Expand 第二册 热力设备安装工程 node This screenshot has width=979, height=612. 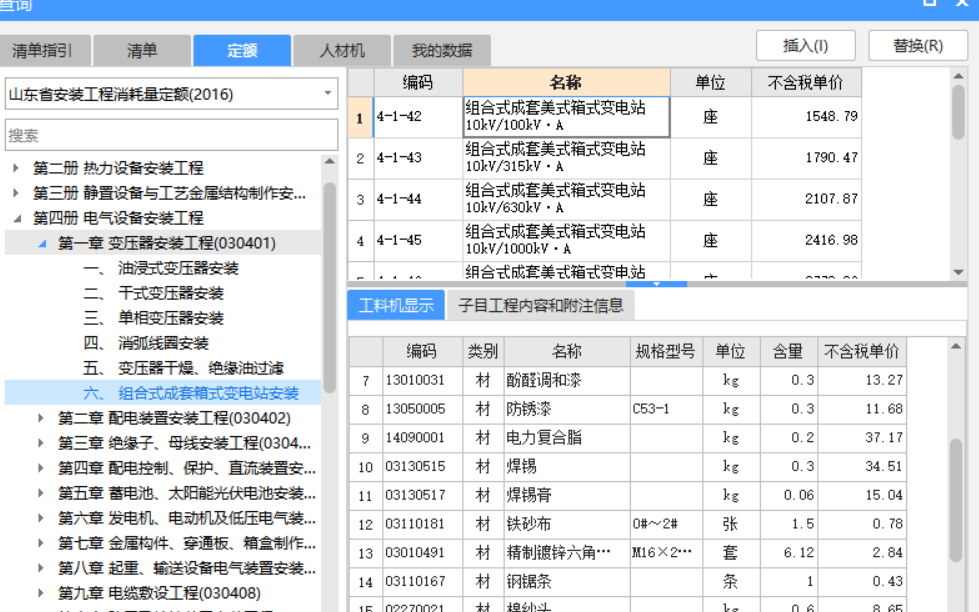tap(16, 168)
